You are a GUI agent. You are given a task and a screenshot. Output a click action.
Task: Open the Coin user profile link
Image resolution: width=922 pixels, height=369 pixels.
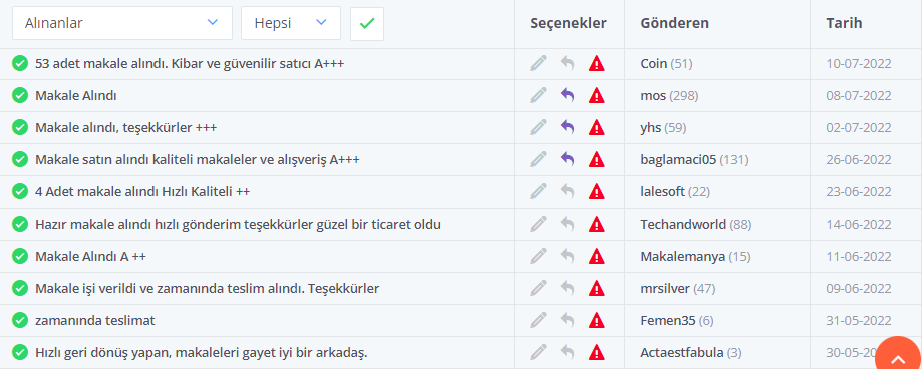654,63
